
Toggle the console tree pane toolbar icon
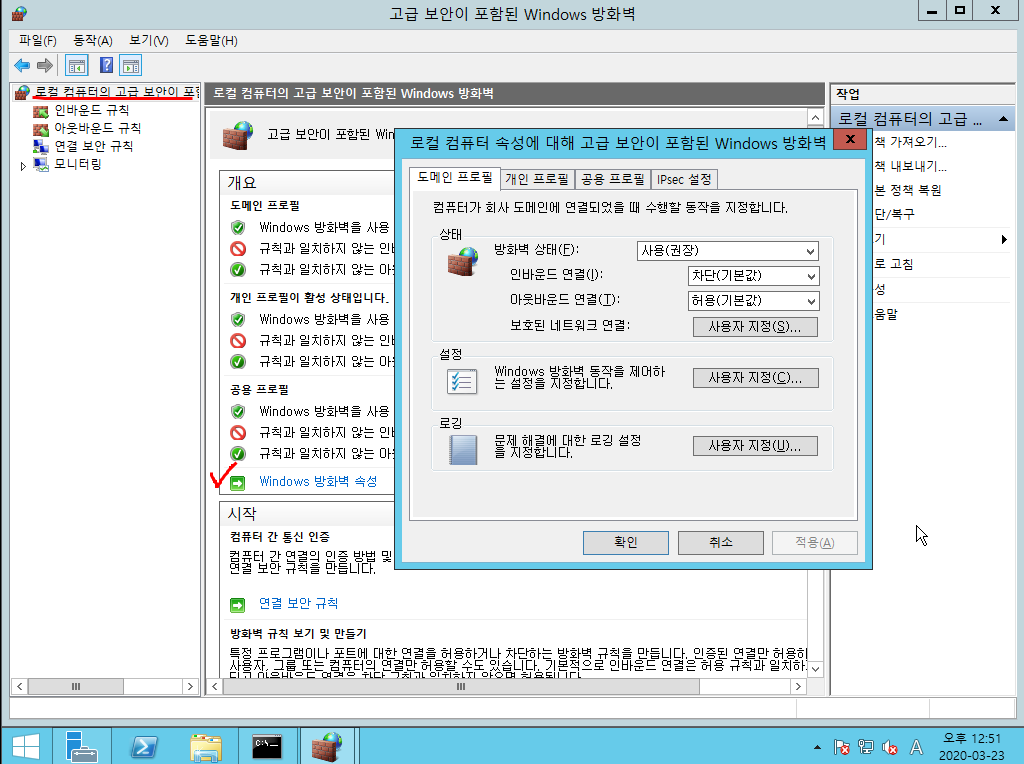point(76,66)
